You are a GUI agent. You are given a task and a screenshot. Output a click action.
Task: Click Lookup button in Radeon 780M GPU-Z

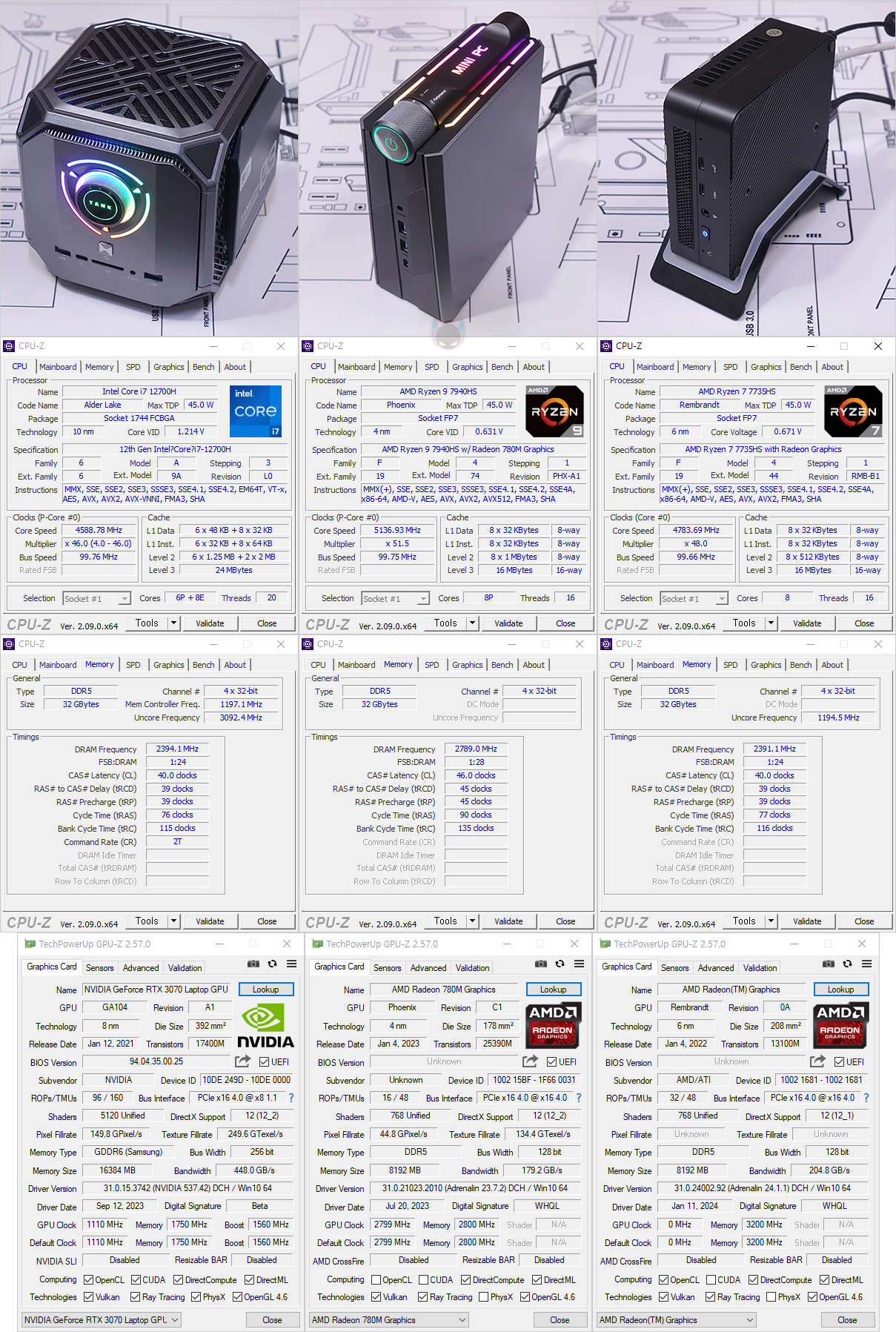554,990
